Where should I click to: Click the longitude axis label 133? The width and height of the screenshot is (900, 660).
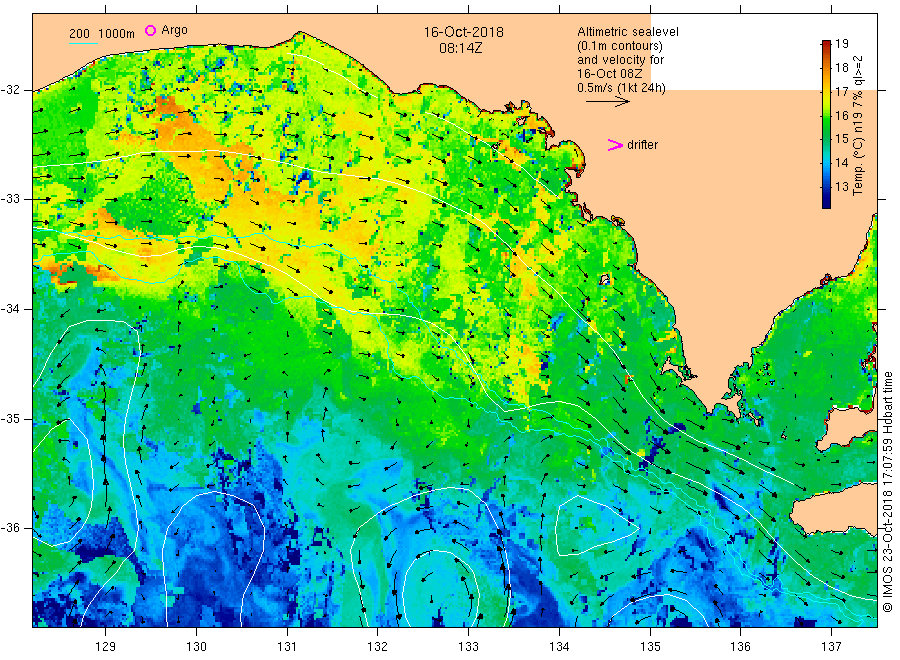[468, 647]
